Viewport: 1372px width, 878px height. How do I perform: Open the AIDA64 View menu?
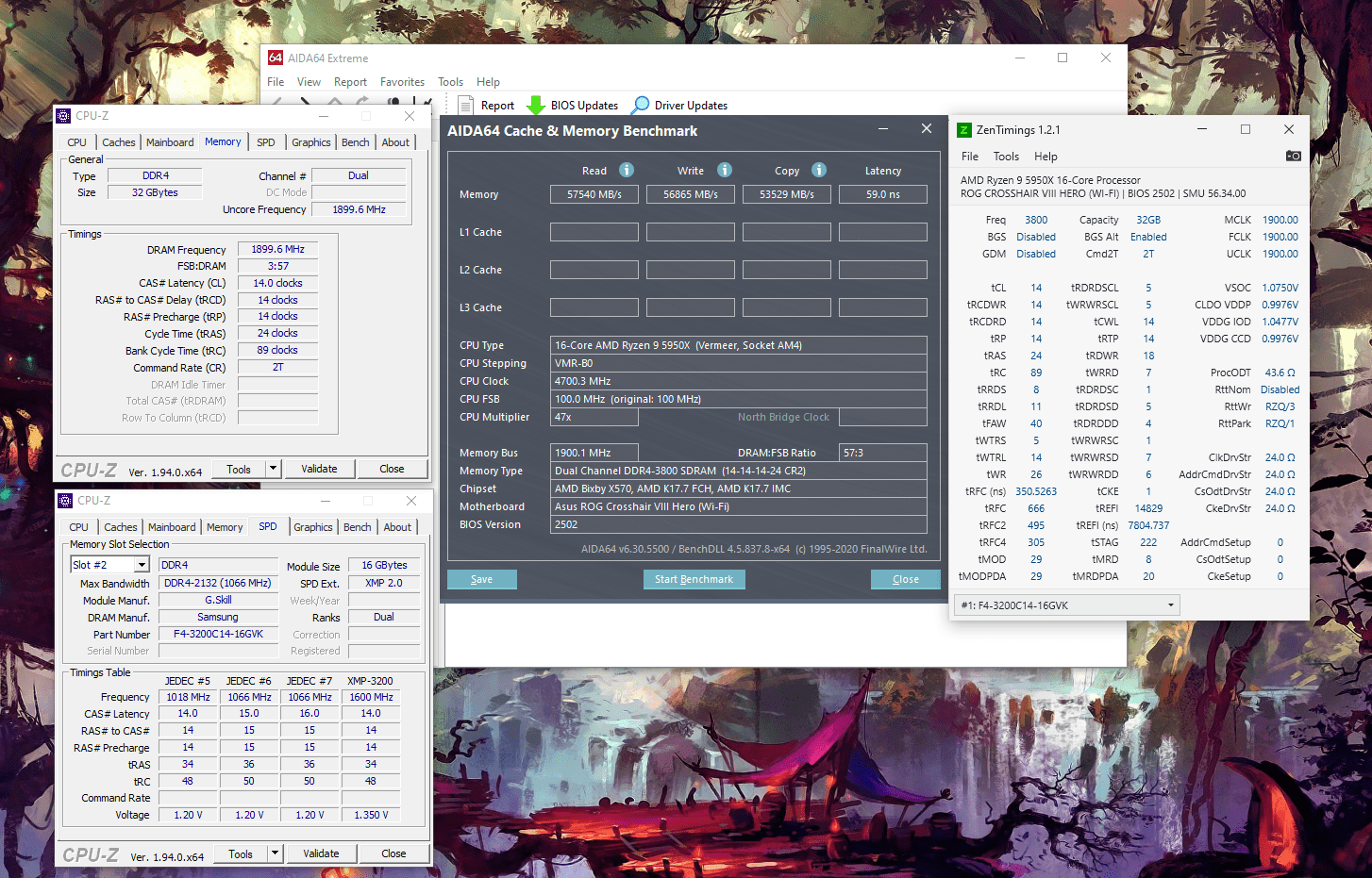309,82
